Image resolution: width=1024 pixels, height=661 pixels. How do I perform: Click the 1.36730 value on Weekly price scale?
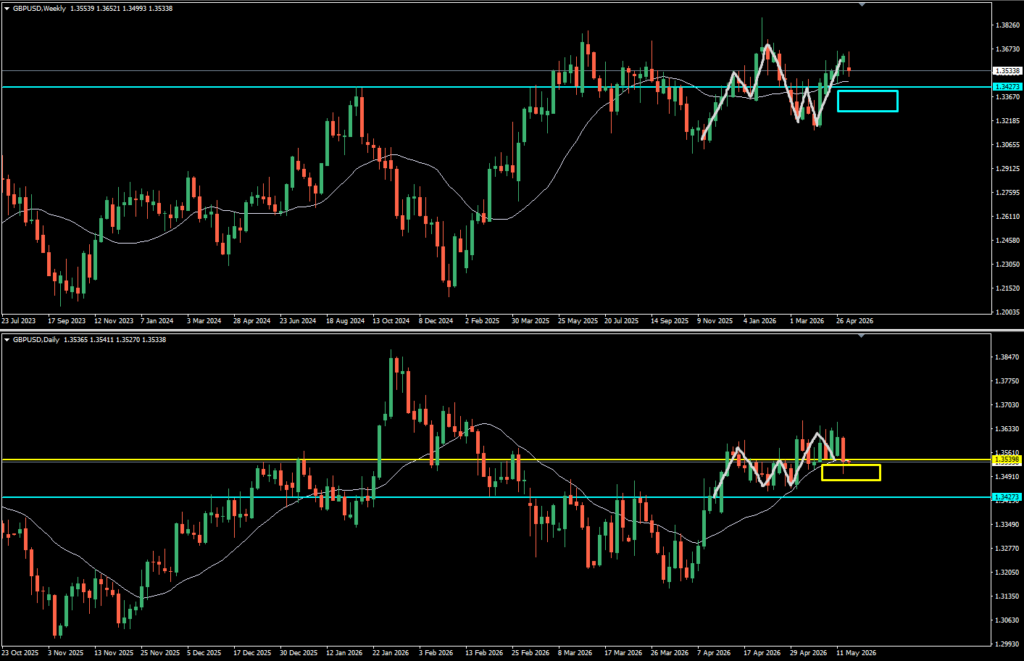tap(1007, 49)
